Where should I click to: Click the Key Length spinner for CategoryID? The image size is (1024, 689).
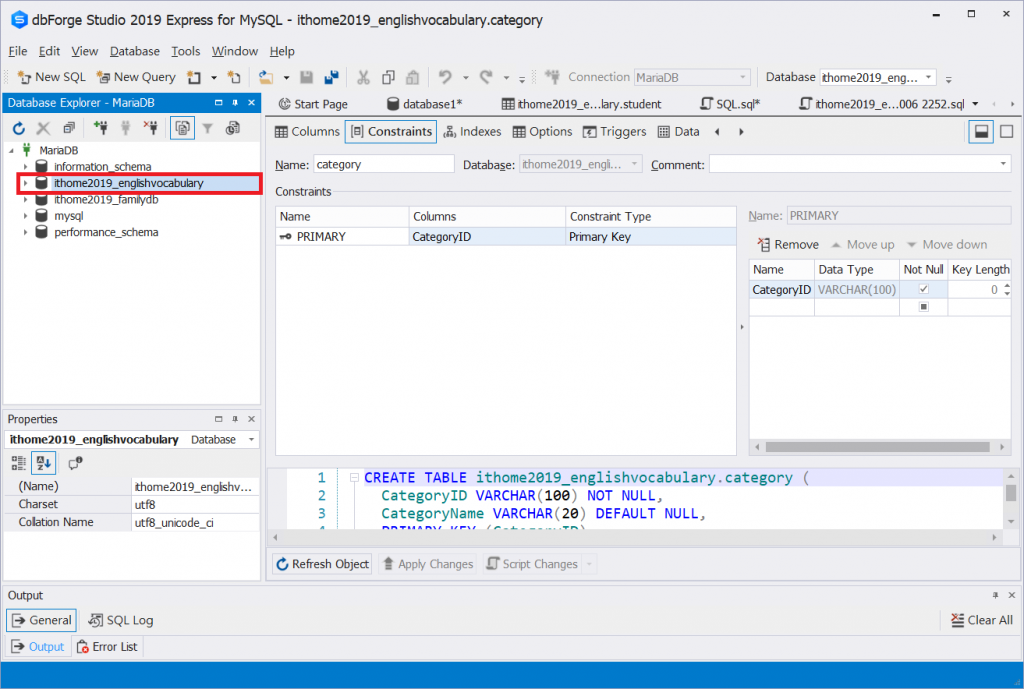point(1007,289)
